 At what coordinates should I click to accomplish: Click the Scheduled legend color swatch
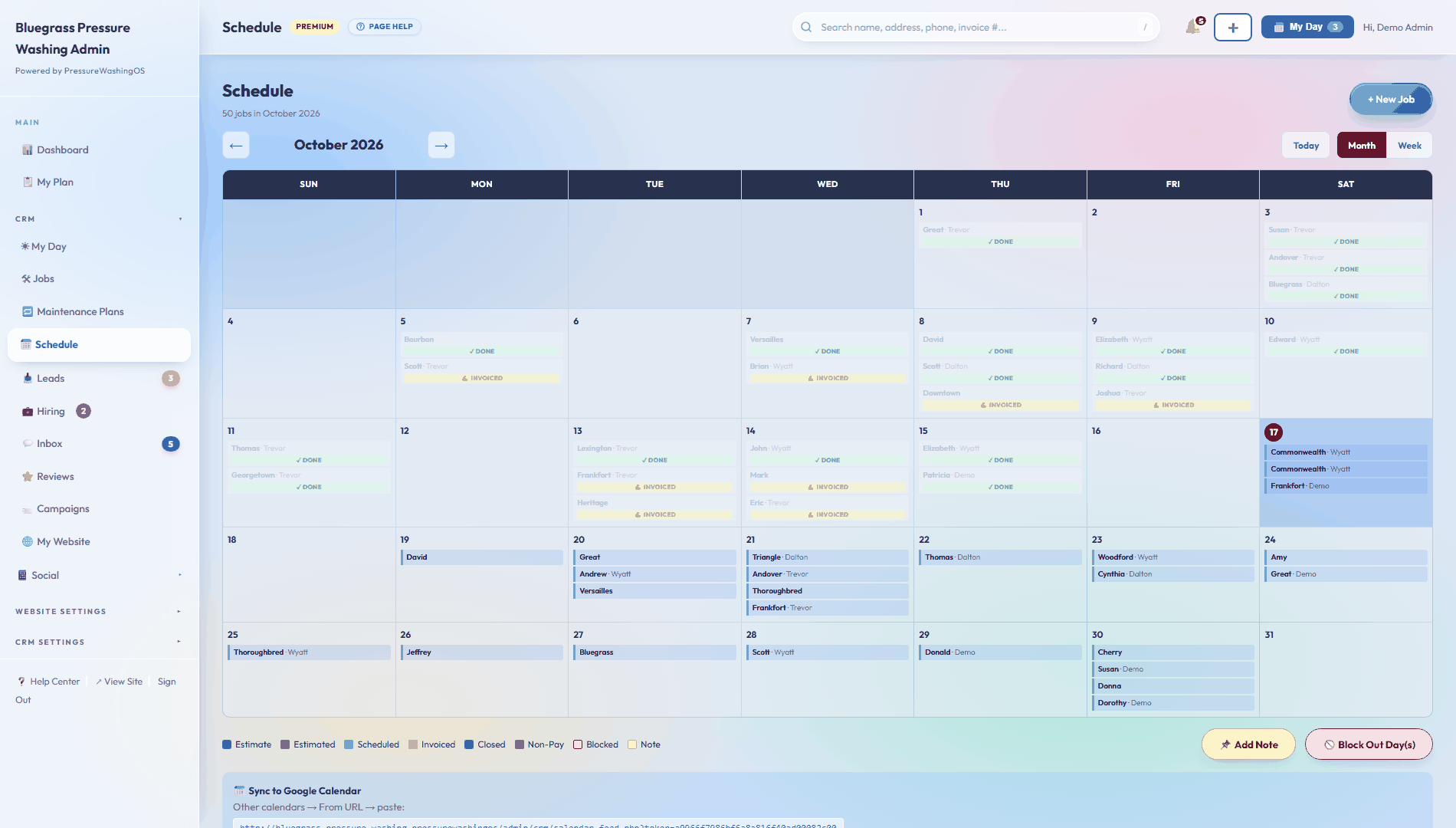pyautogui.click(x=349, y=744)
